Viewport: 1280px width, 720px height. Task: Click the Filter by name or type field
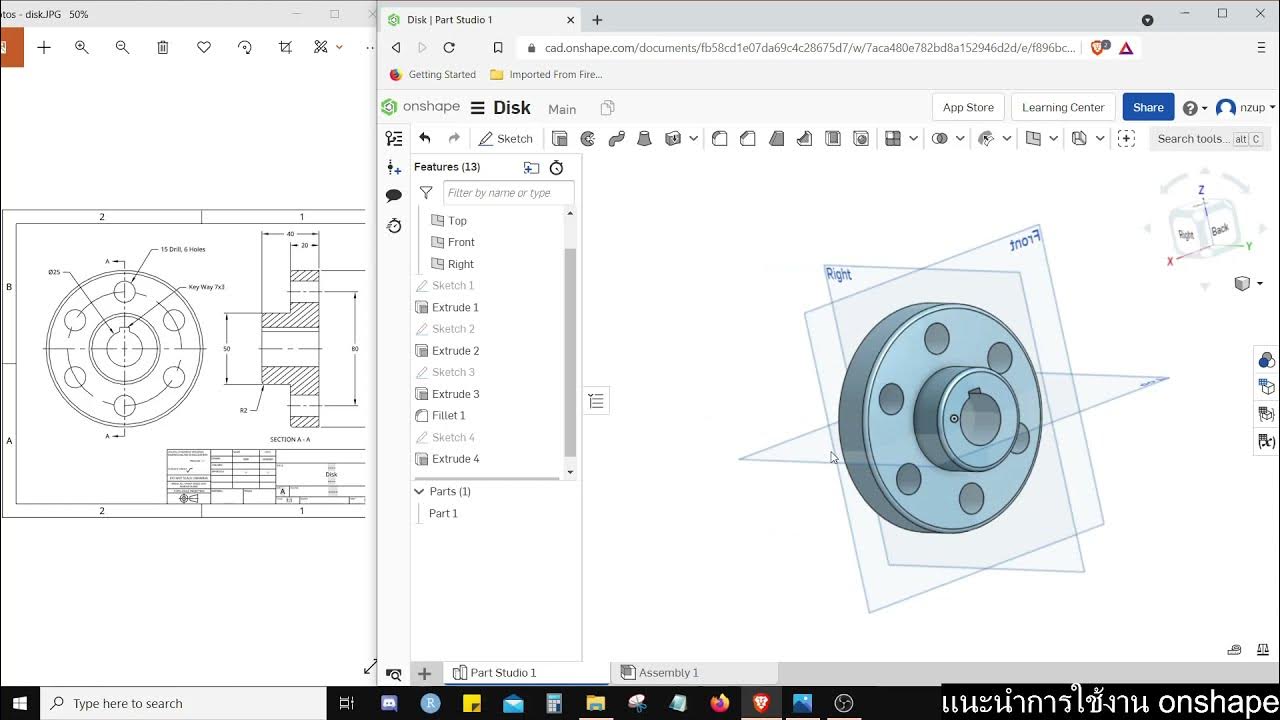coord(509,192)
